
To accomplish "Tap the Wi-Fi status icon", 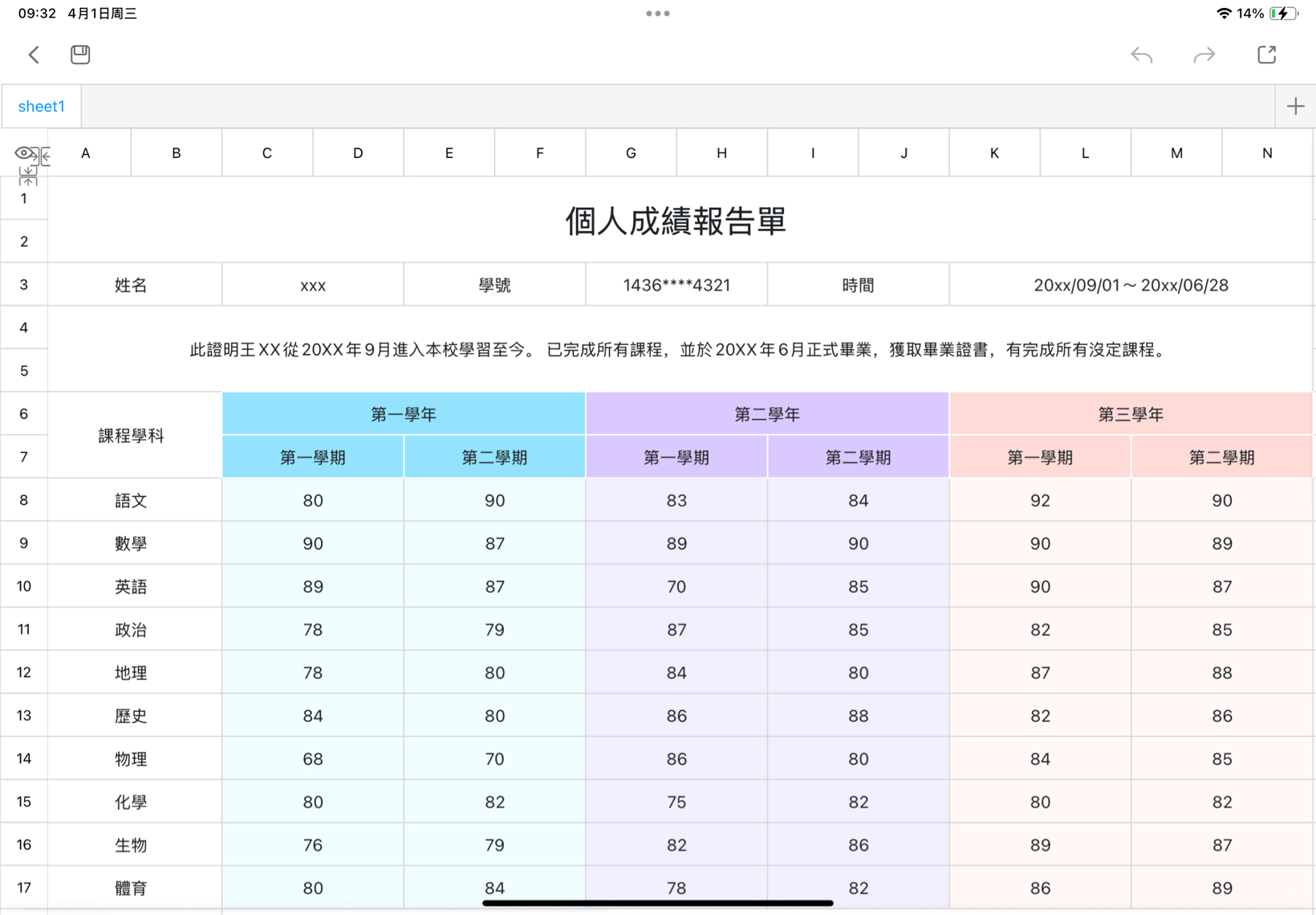I will tap(1224, 14).
